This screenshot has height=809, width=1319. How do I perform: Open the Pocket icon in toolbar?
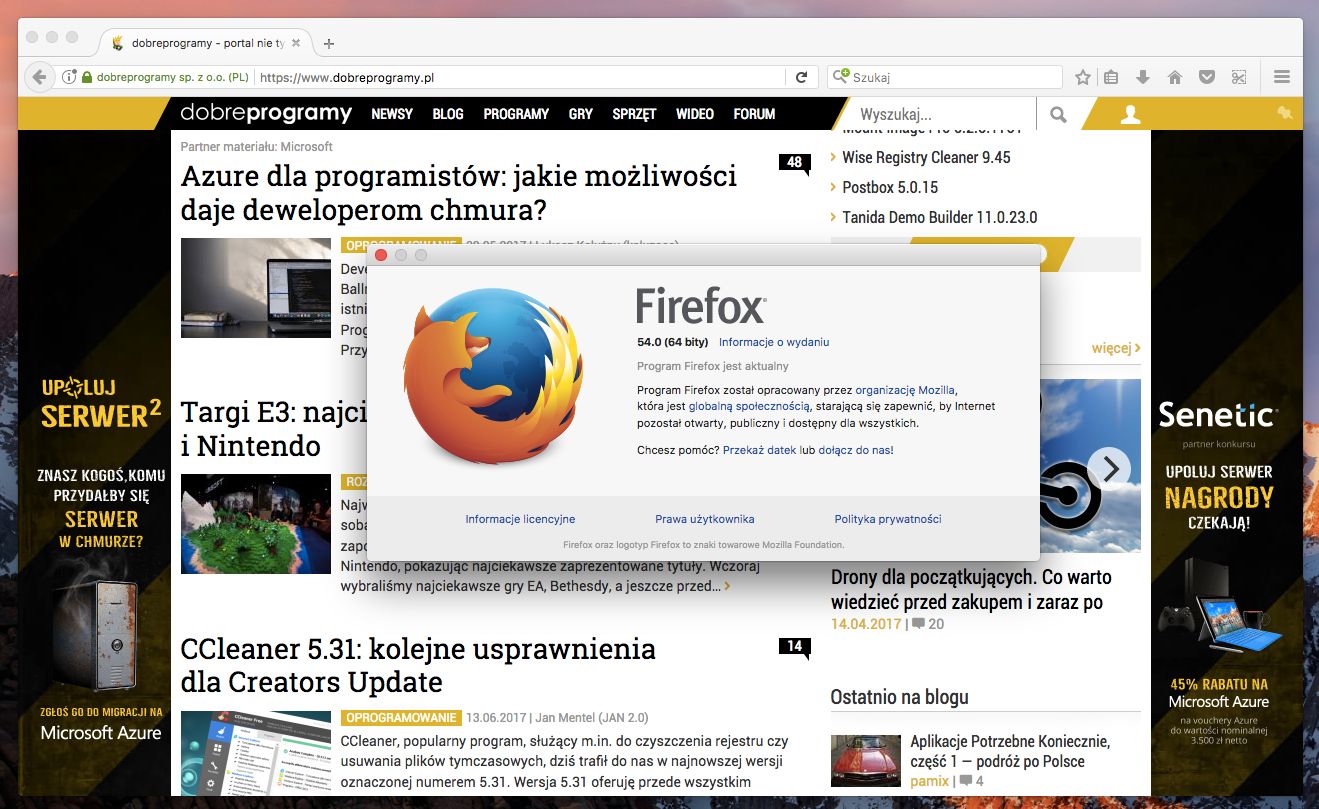(1207, 77)
